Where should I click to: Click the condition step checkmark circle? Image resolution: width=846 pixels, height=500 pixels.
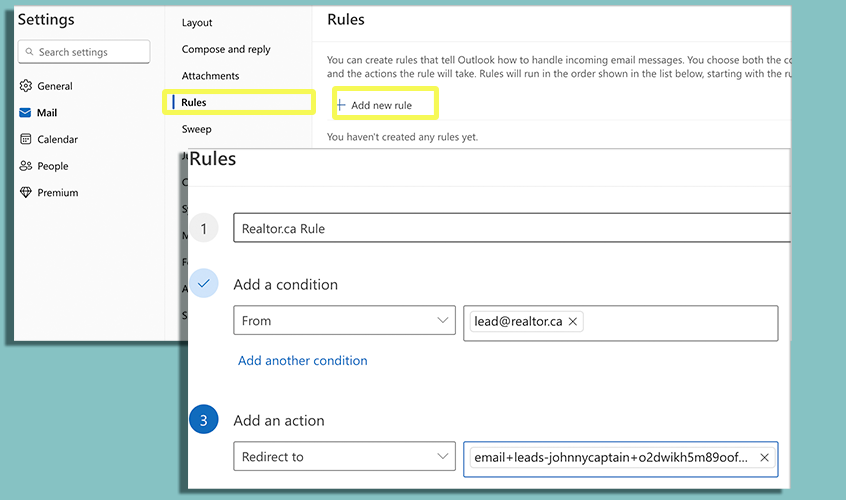[x=204, y=284]
